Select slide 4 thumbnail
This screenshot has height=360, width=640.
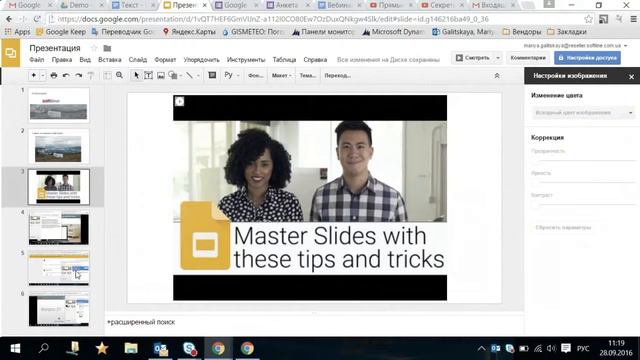[x=59, y=228]
